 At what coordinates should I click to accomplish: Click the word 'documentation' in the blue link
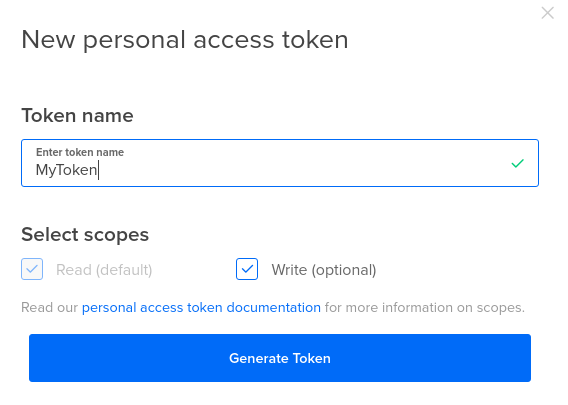pyautogui.click(x=273, y=308)
